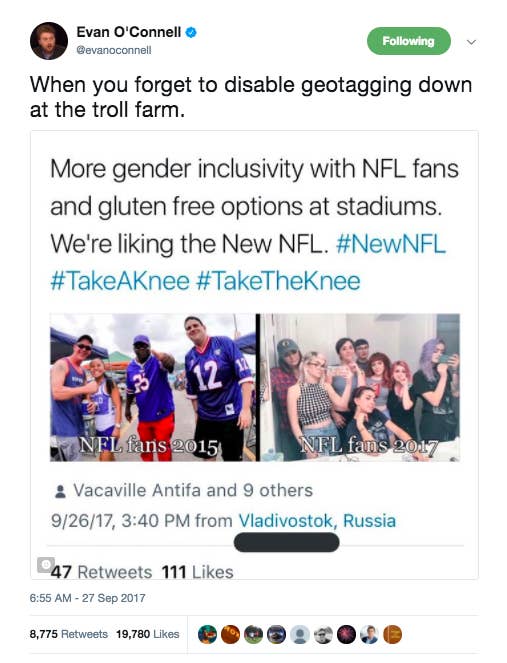Open the first liker's avatar
Screen dimensions: 507x663
[207, 635]
